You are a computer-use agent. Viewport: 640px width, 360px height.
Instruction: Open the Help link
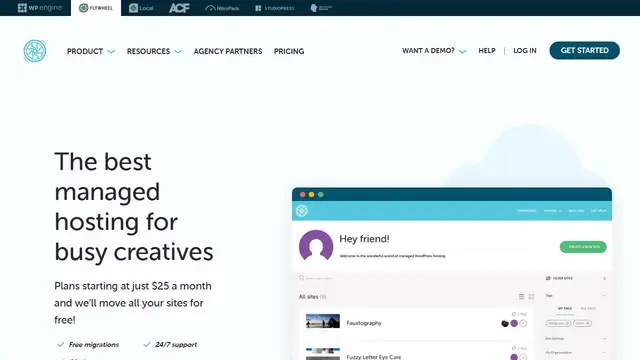point(487,51)
